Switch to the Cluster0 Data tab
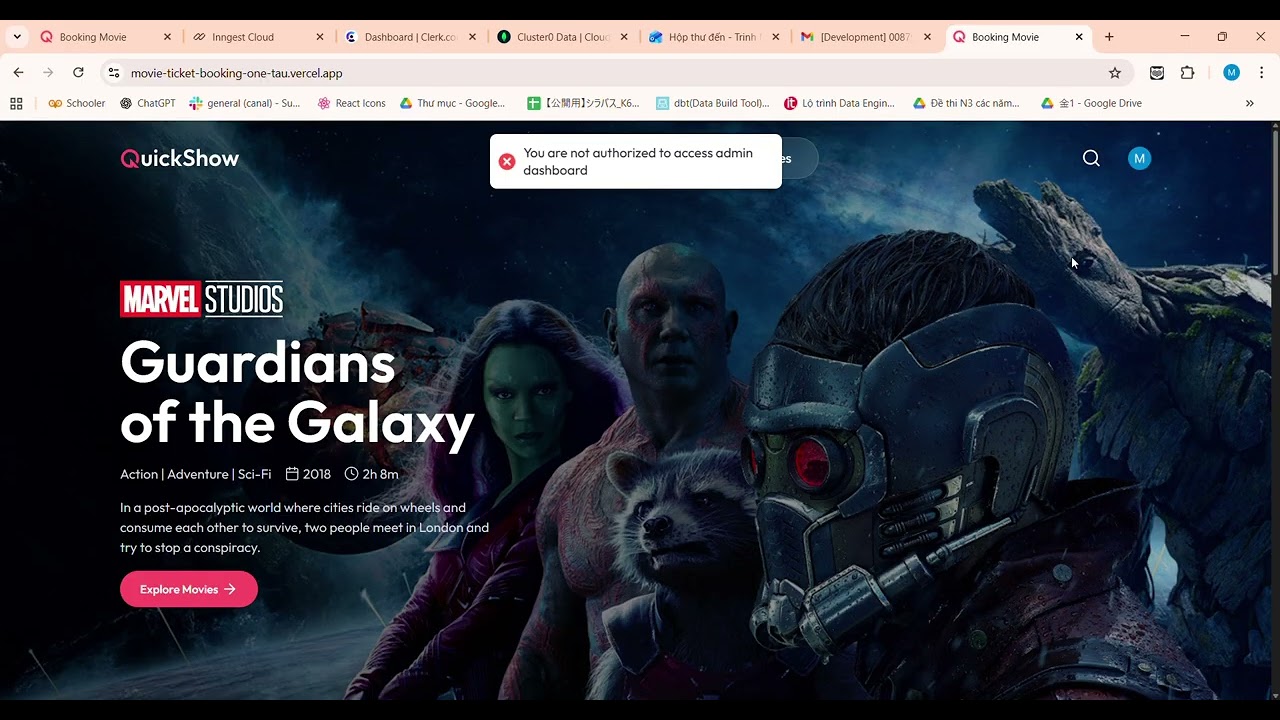This screenshot has width=1280, height=720. (x=563, y=37)
